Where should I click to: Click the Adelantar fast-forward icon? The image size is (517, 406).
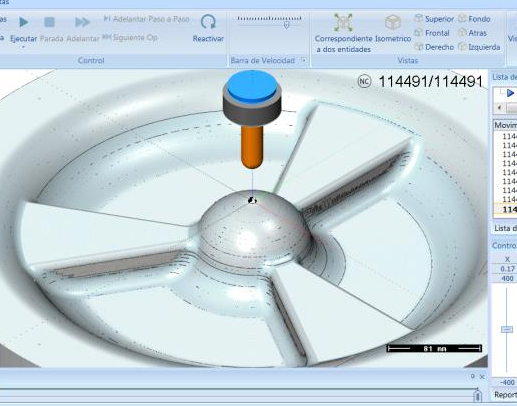tap(82, 22)
